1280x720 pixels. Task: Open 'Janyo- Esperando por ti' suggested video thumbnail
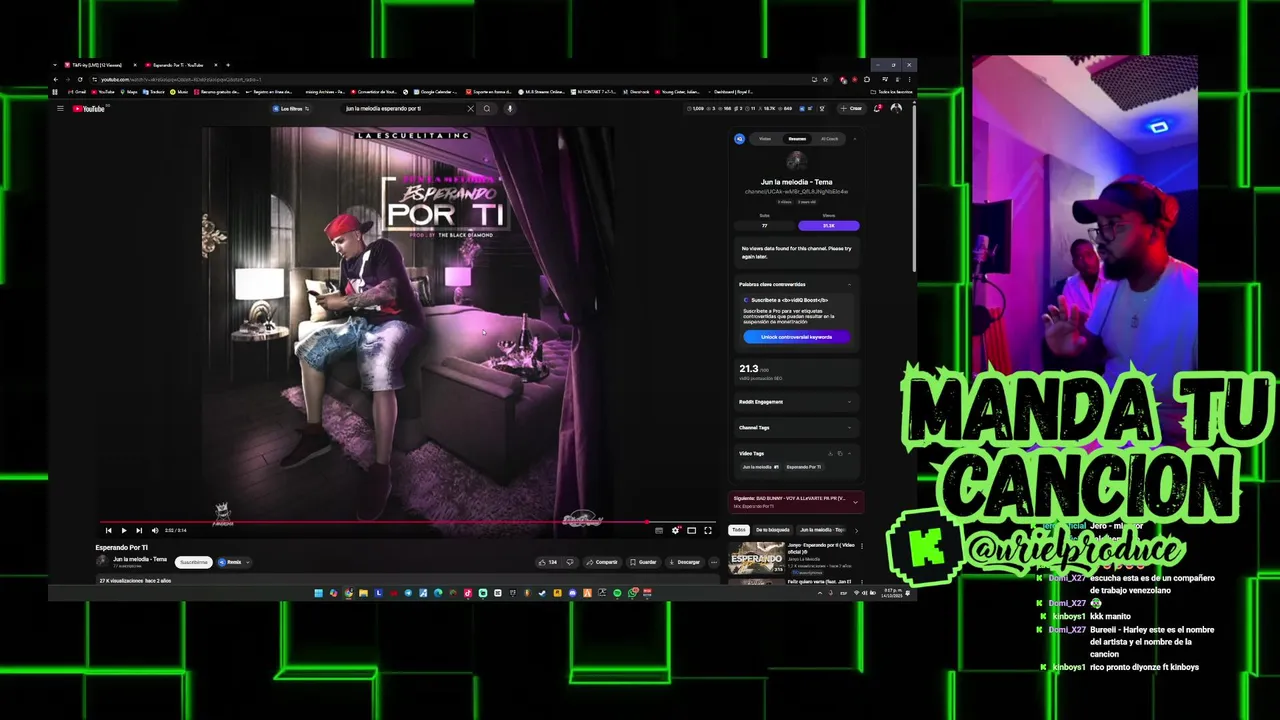click(x=757, y=557)
